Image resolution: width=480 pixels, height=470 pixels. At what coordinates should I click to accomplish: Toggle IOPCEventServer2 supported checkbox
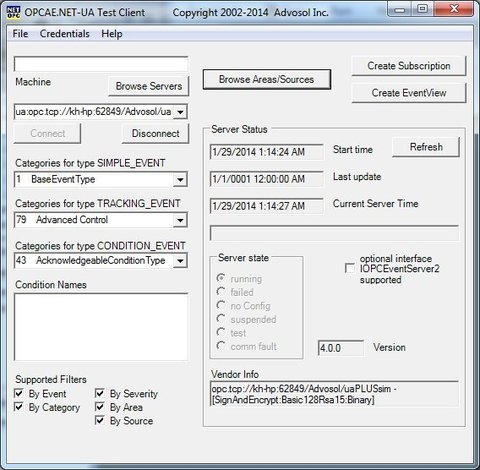[350, 268]
